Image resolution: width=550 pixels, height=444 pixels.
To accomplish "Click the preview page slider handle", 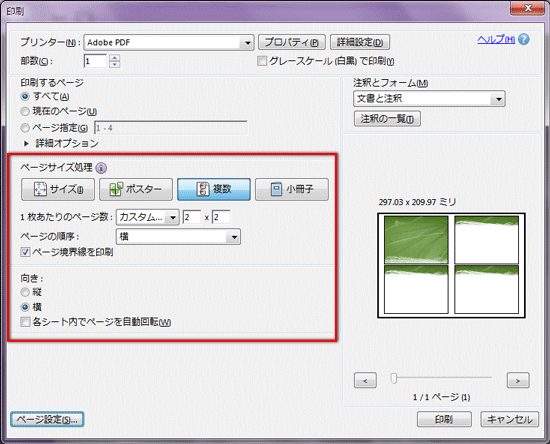I will (x=394, y=378).
